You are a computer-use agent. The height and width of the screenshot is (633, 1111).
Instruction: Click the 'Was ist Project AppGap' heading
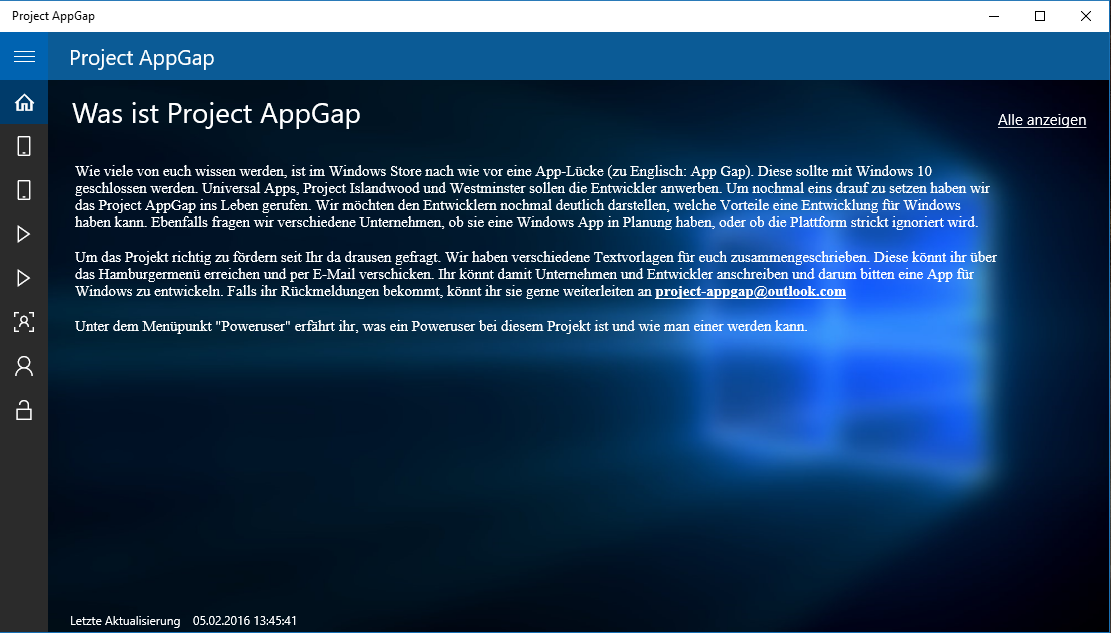pos(216,113)
